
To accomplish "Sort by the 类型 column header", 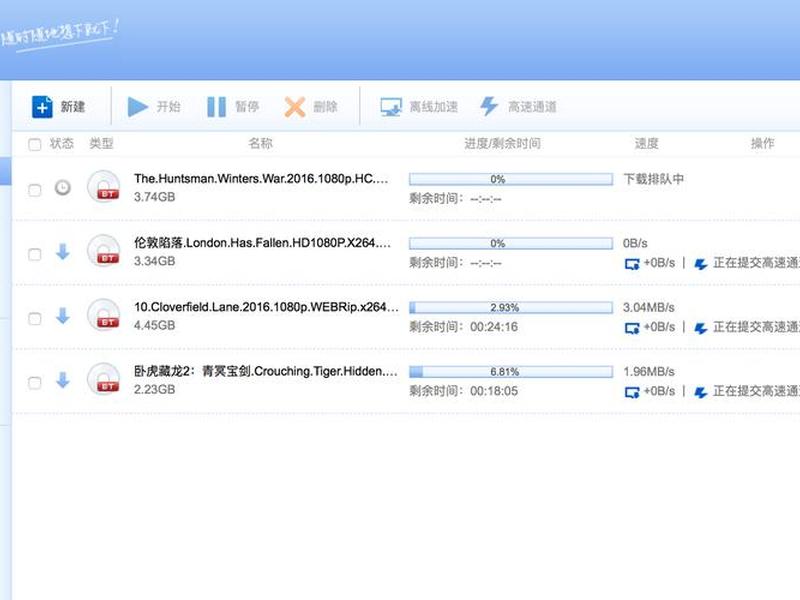I will pos(101,143).
